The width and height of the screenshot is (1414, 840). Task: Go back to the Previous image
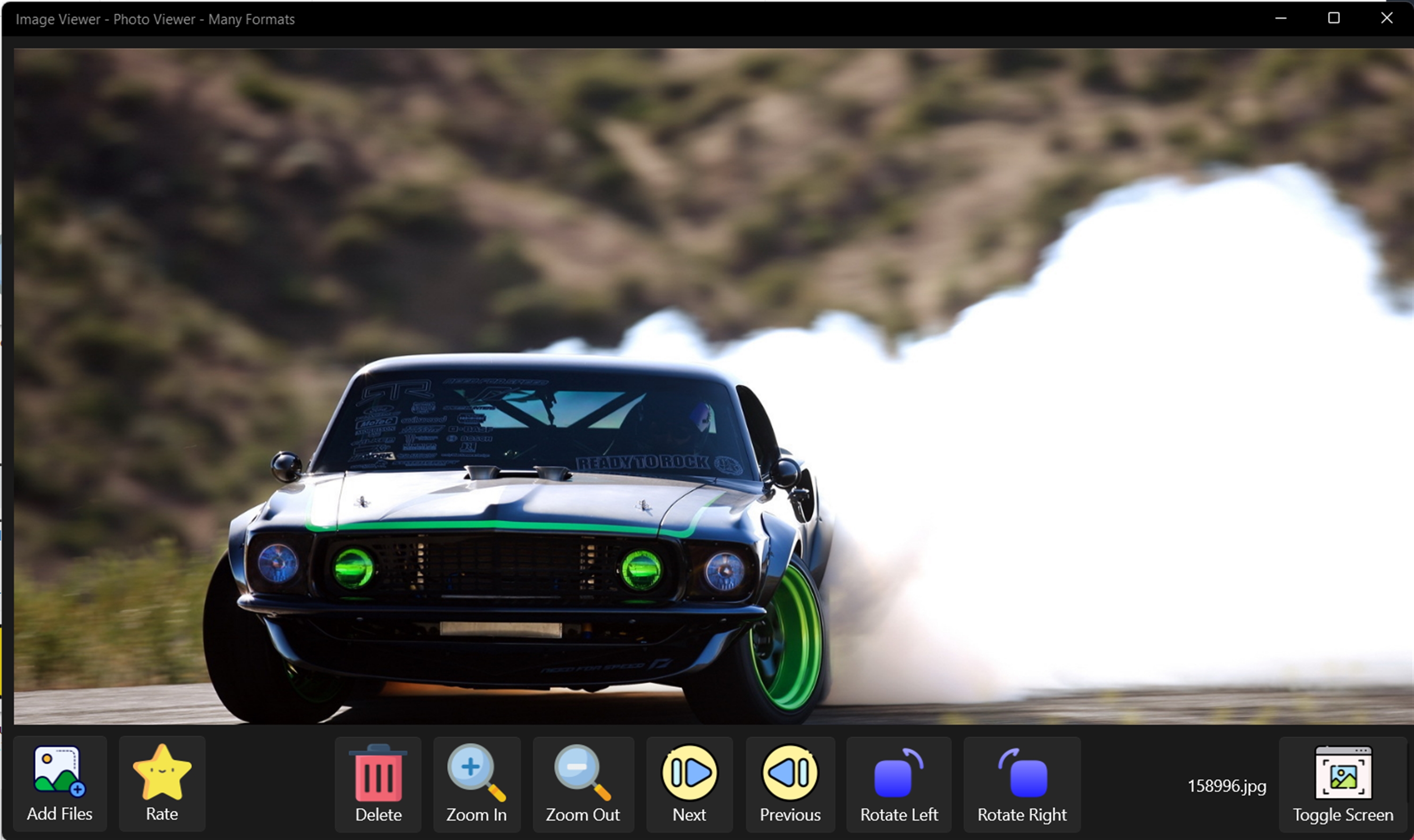click(x=790, y=773)
